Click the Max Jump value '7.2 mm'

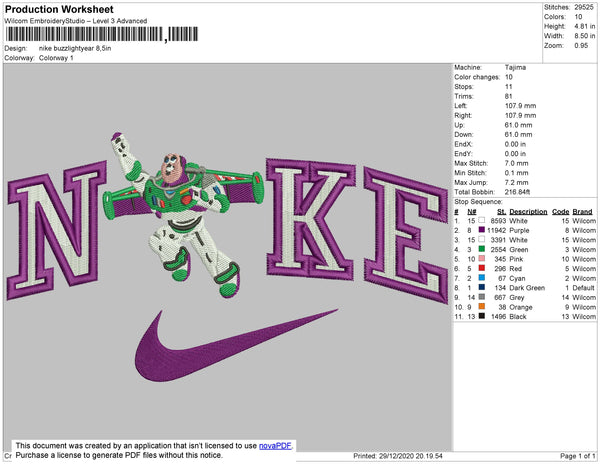click(516, 182)
